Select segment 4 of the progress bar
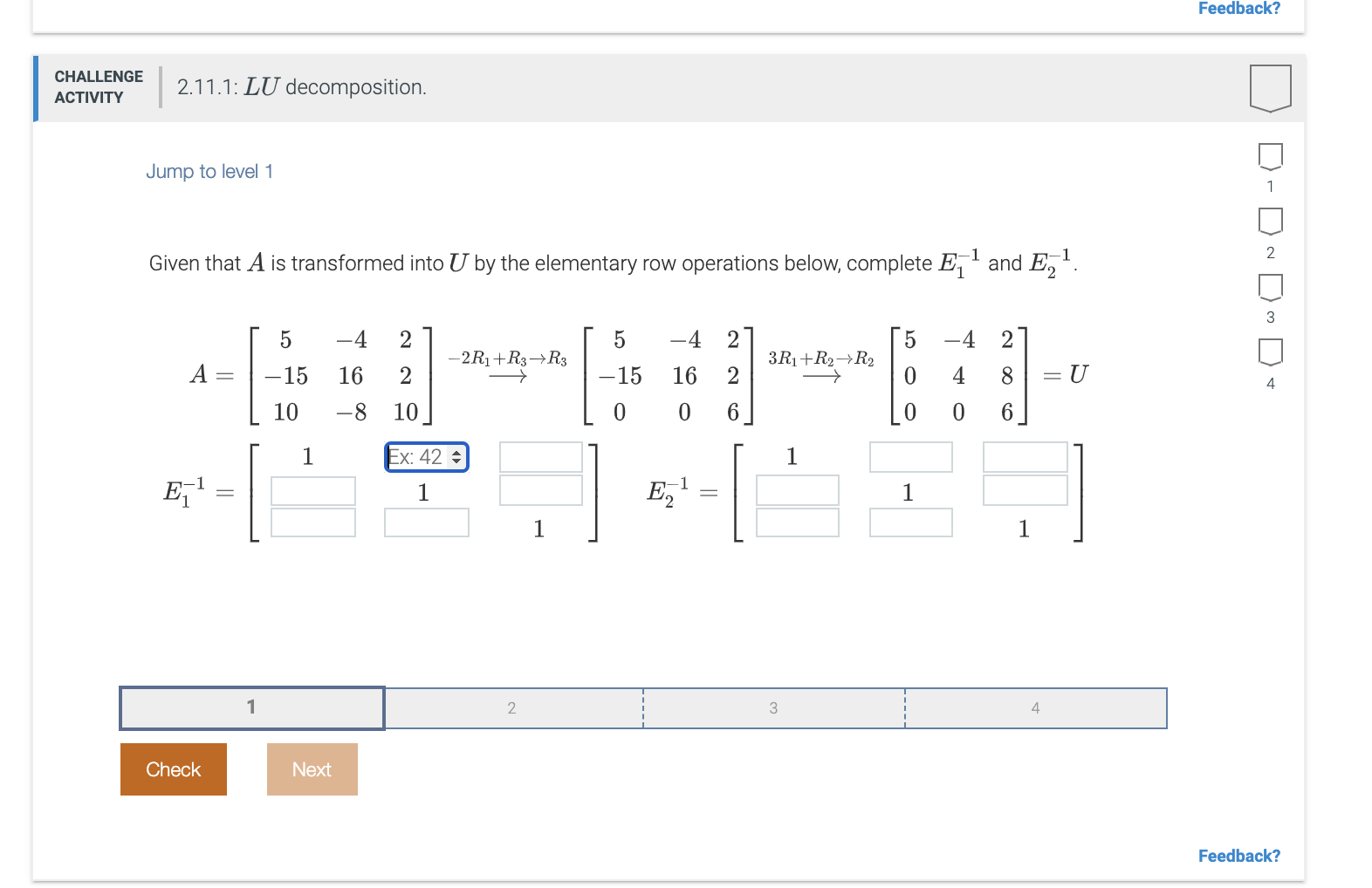Viewport: 1372px width, 888px height. click(x=1035, y=707)
